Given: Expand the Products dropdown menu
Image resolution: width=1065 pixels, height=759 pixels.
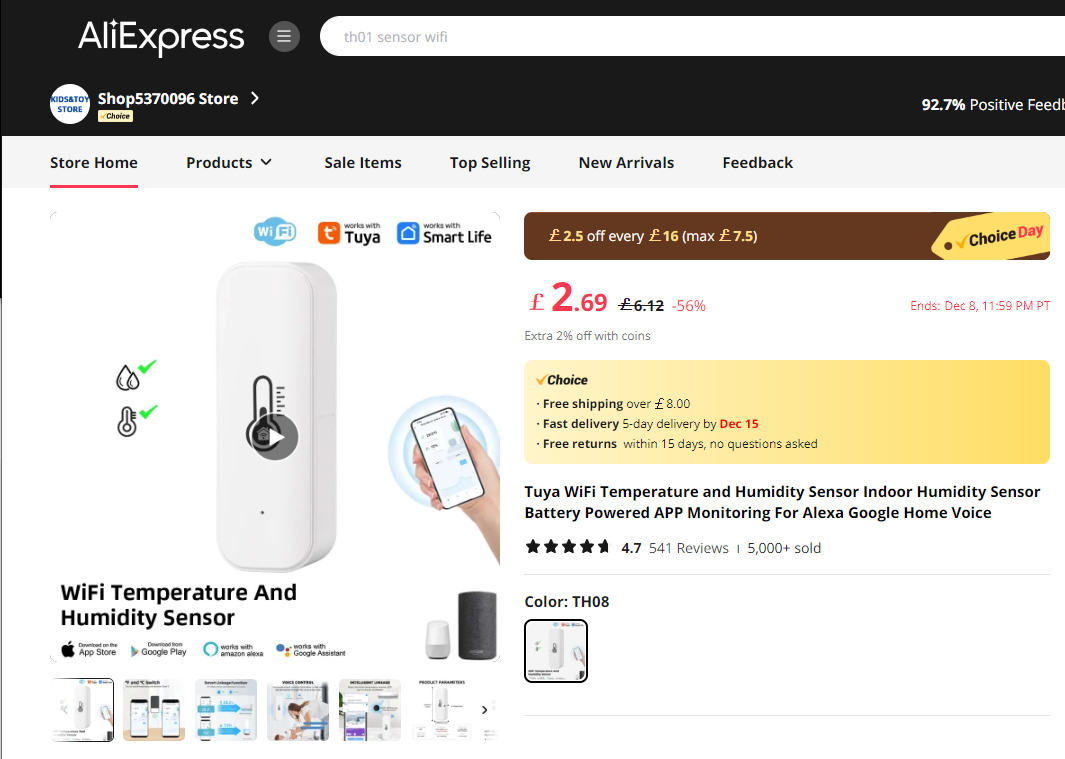Looking at the screenshot, I should pyautogui.click(x=229, y=163).
